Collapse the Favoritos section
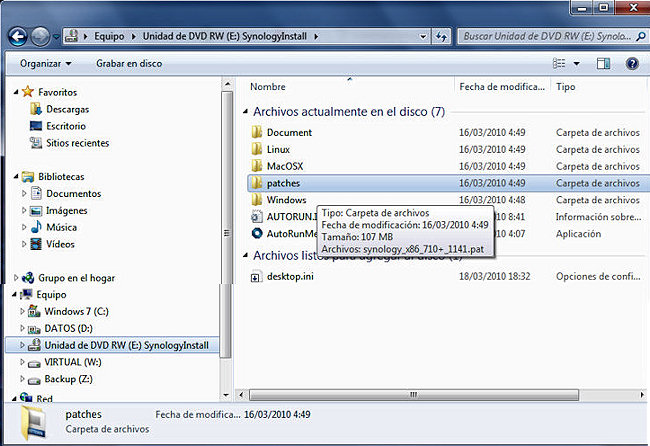The width and height of the screenshot is (650, 446). 16,92
